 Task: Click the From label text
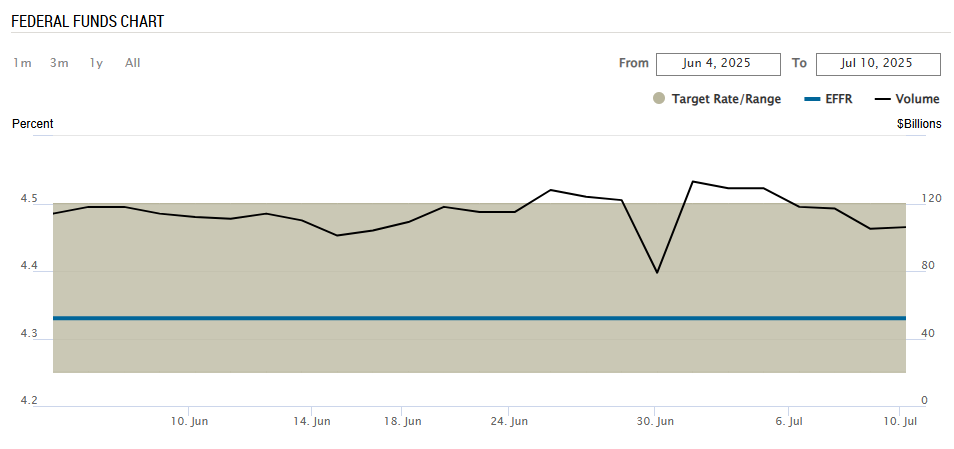[x=634, y=63]
